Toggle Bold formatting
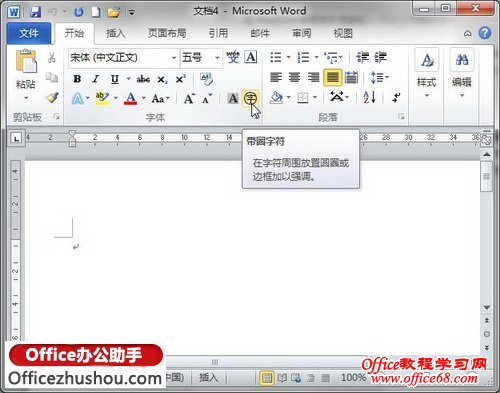 point(77,79)
